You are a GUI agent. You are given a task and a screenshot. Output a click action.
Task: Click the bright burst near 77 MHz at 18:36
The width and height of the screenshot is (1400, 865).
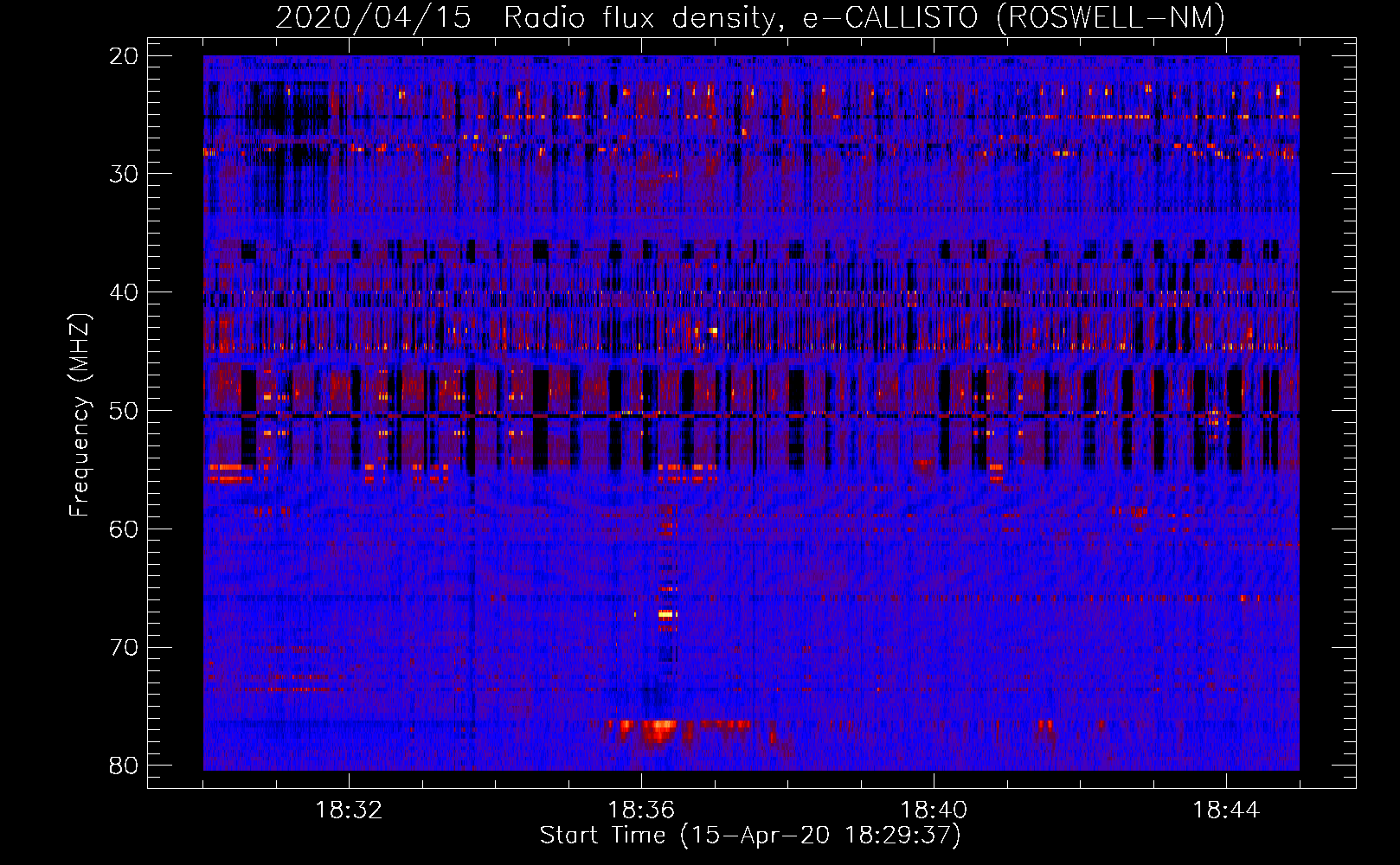coord(658,731)
